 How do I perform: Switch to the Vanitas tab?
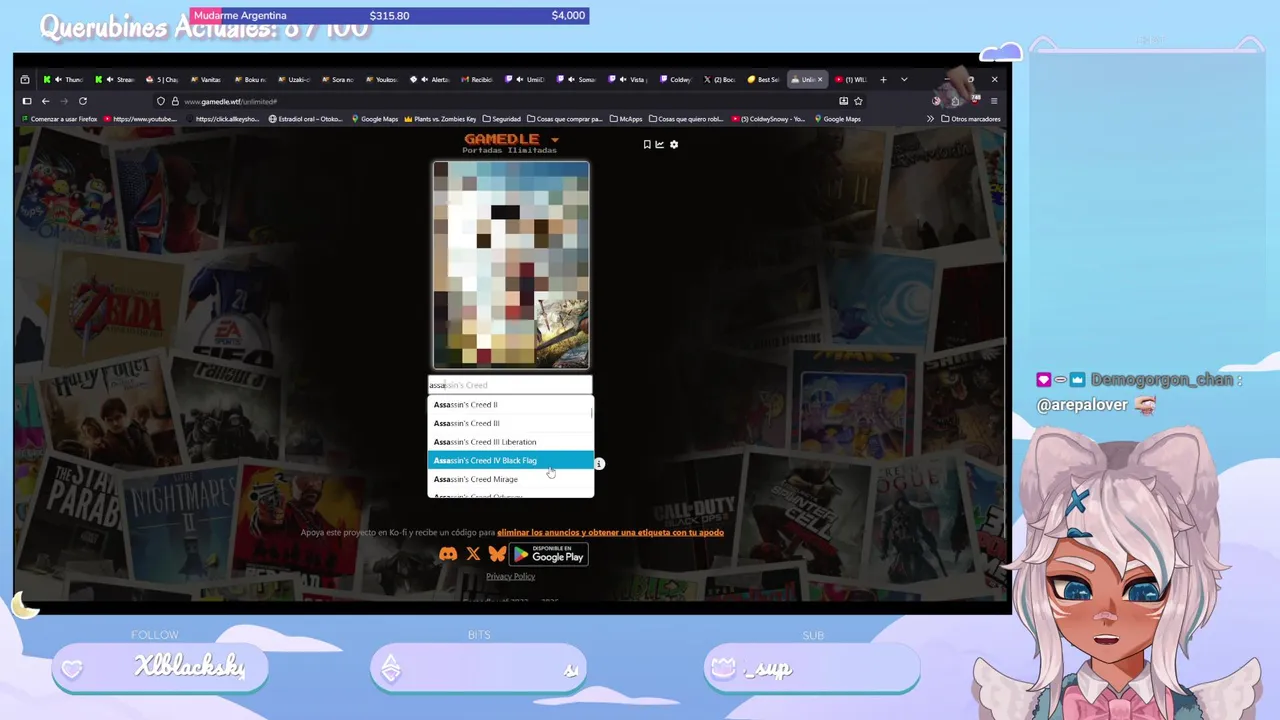pyautogui.click(x=206, y=79)
